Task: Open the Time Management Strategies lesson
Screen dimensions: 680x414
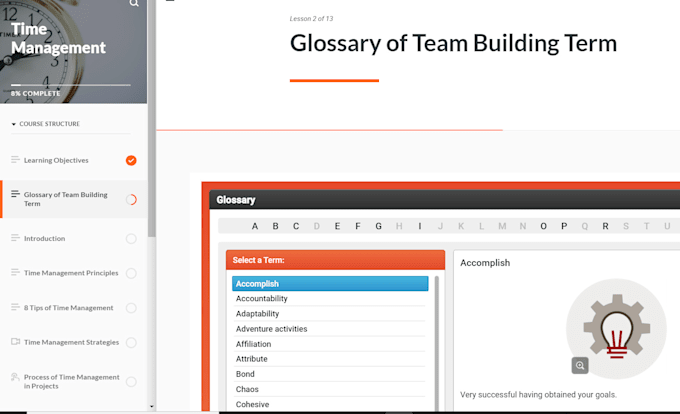Action: pyautogui.click(x=74, y=342)
